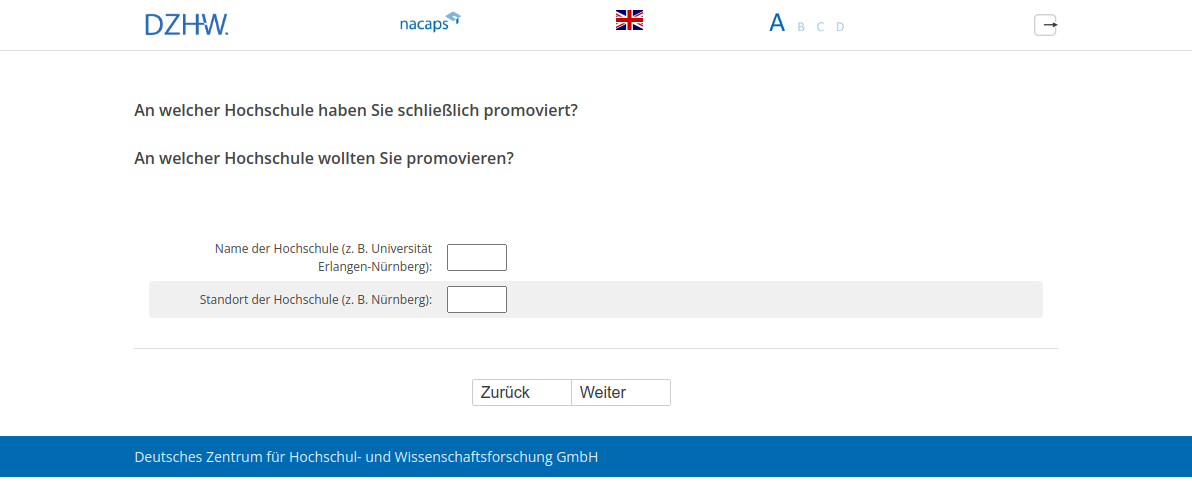Viewport: 1192px width, 486px height.
Task: Click the Deutsches Zentrum footer text
Action: (x=366, y=457)
